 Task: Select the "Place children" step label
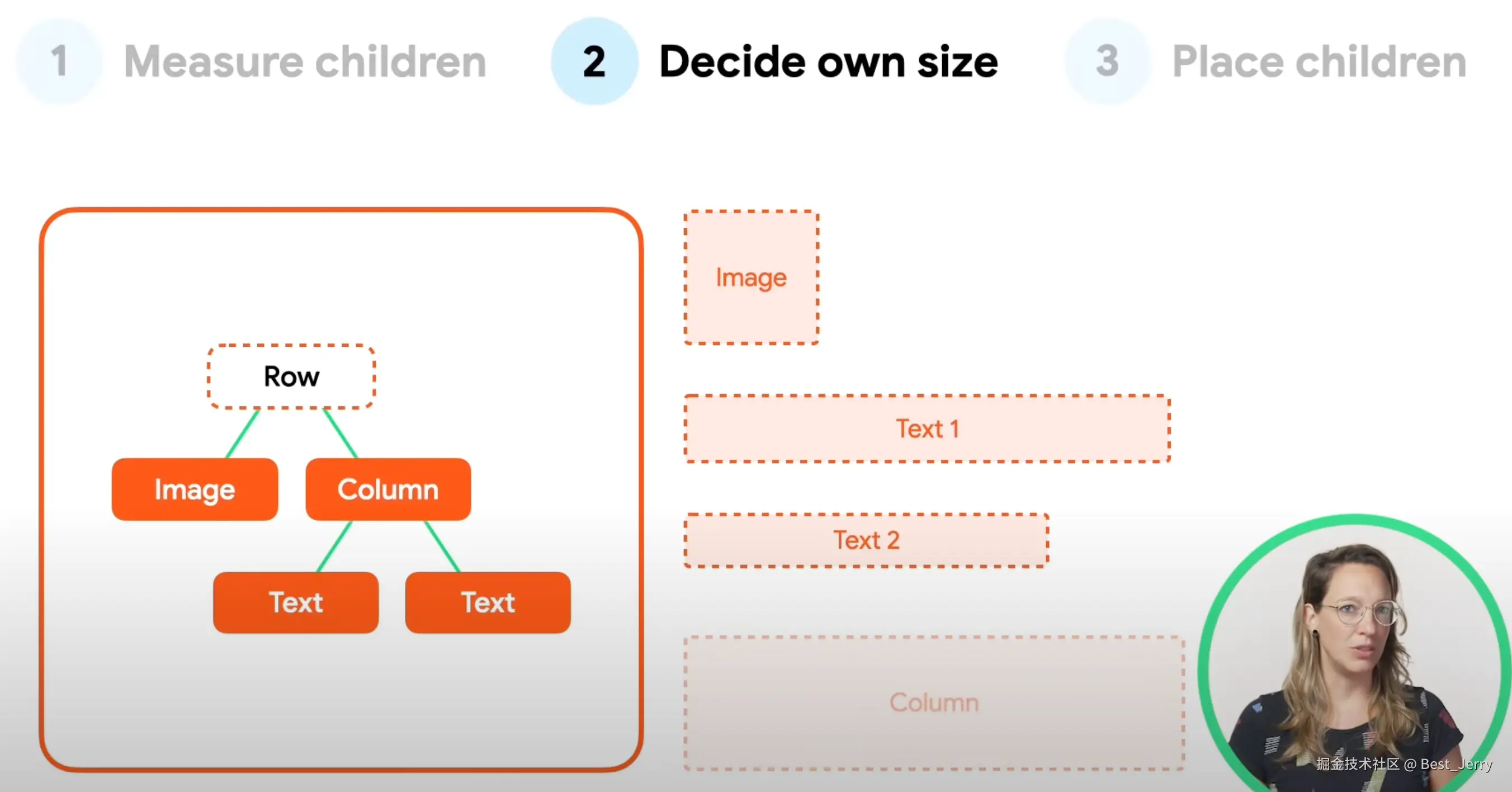click(1319, 61)
